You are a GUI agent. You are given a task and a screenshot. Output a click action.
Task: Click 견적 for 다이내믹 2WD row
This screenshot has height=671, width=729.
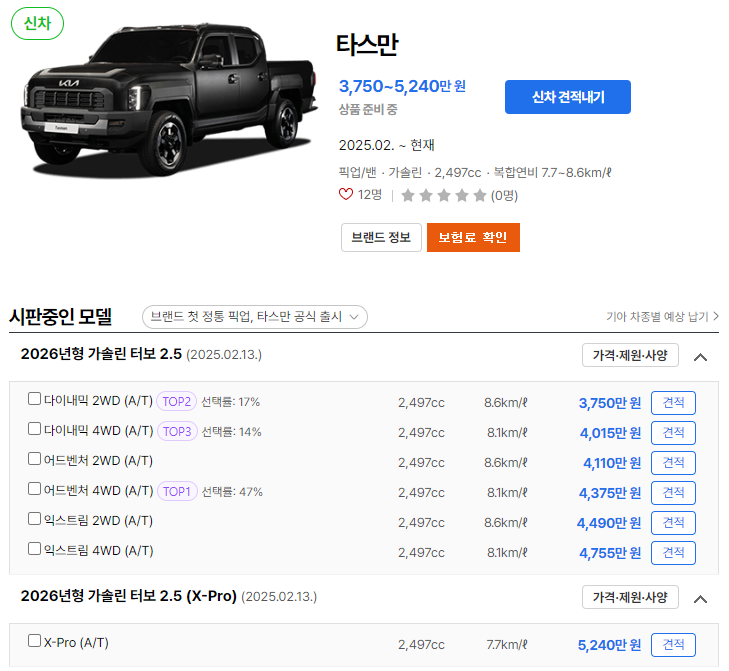pyautogui.click(x=673, y=403)
